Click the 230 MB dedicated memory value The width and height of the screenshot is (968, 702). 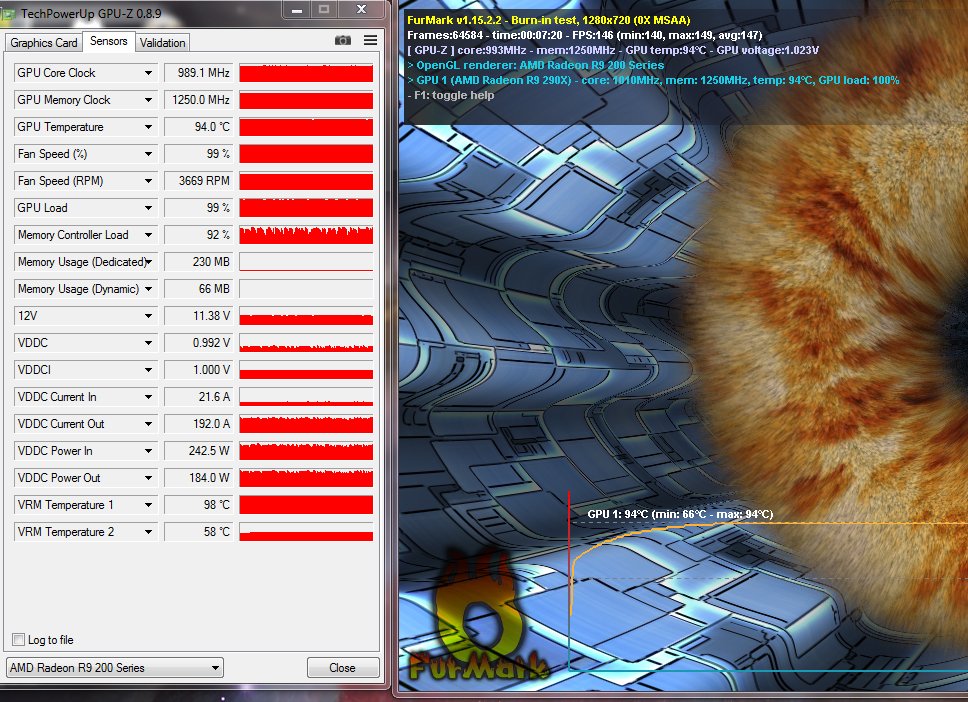(x=199, y=262)
